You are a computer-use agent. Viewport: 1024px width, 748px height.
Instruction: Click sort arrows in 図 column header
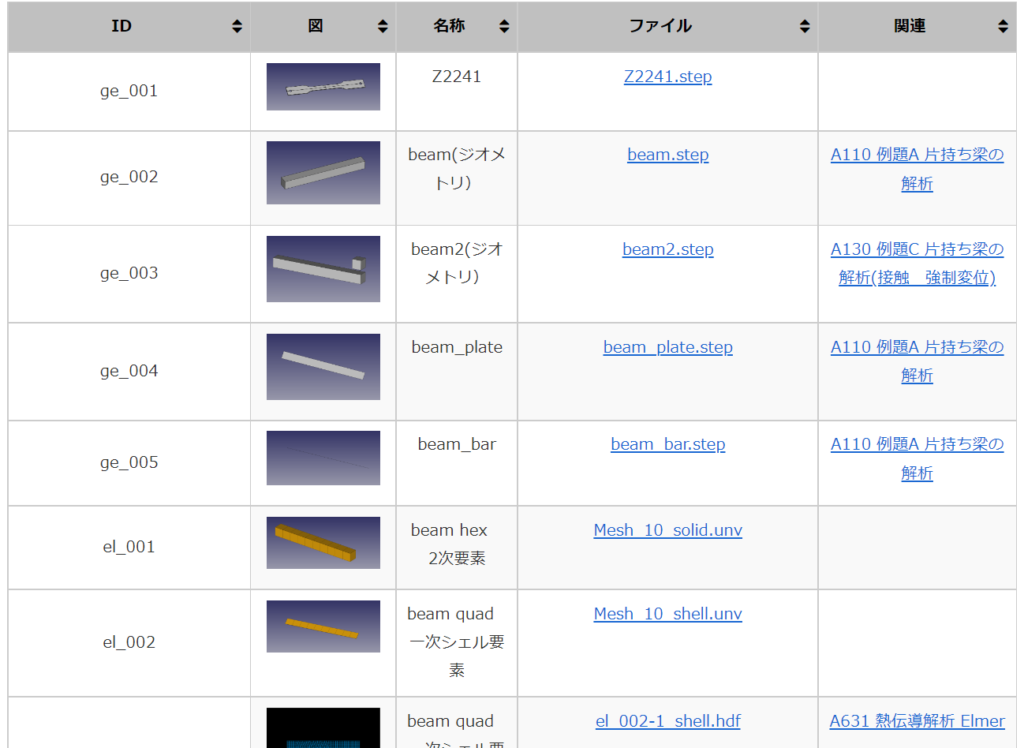coord(382,27)
